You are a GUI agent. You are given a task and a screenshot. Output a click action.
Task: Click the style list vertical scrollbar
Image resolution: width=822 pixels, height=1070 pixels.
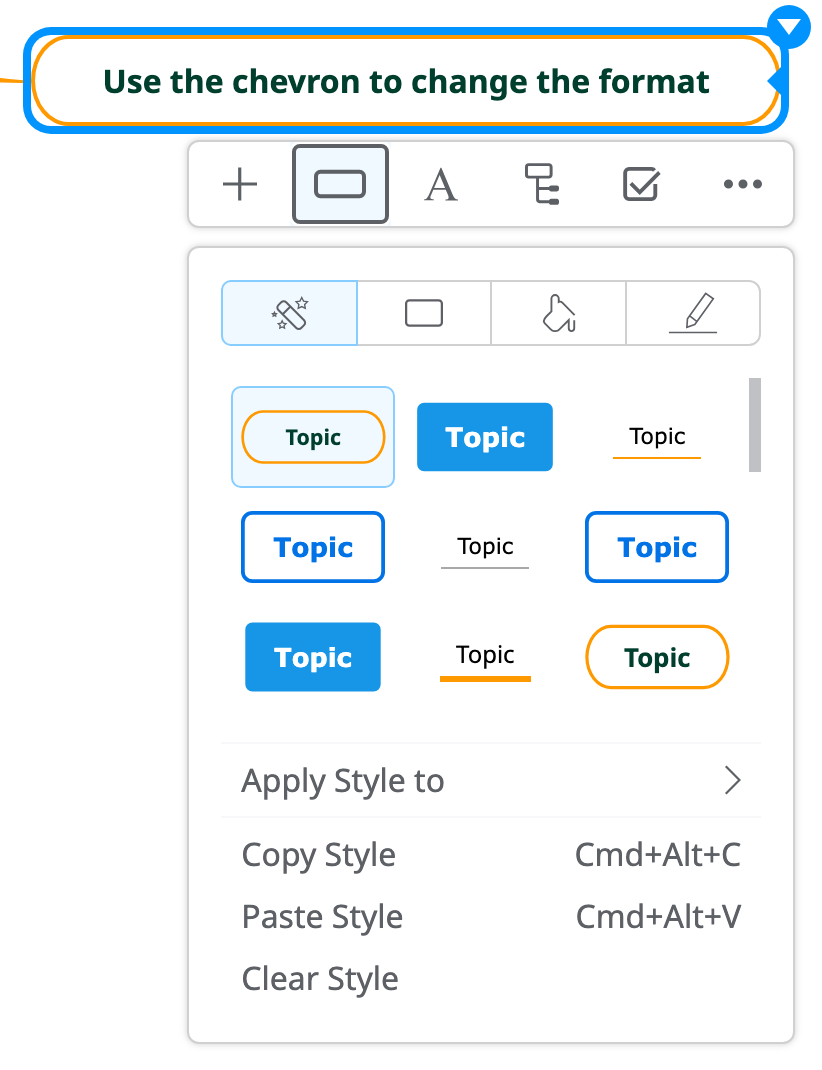click(754, 425)
